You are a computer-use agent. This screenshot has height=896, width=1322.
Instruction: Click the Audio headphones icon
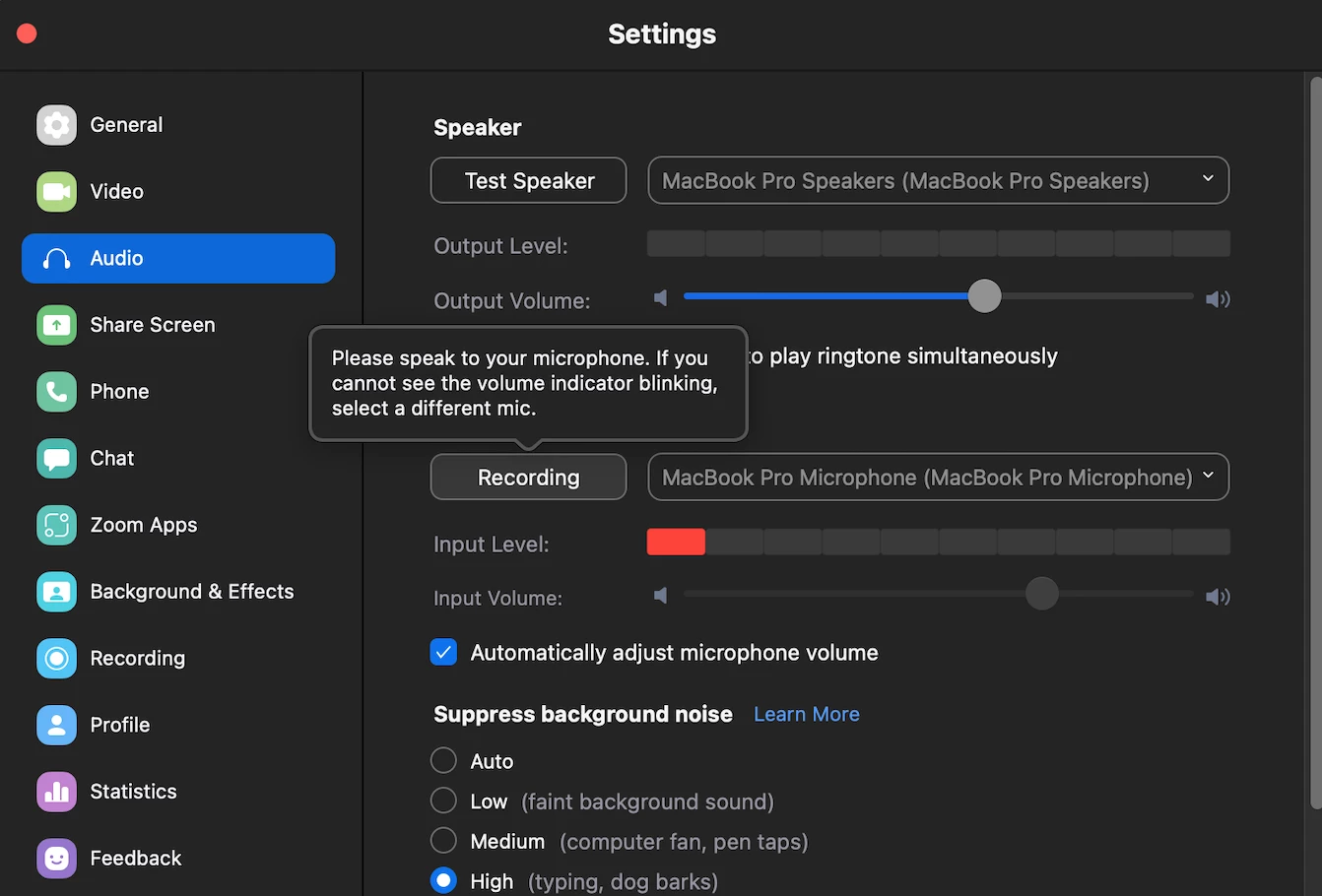pos(56,258)
